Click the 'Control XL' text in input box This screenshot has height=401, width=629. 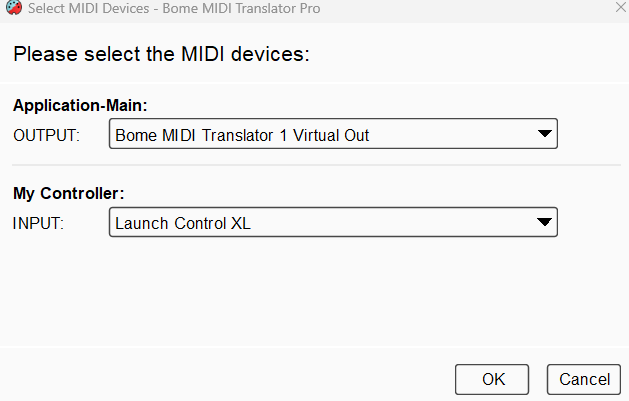tap(212, 224)
